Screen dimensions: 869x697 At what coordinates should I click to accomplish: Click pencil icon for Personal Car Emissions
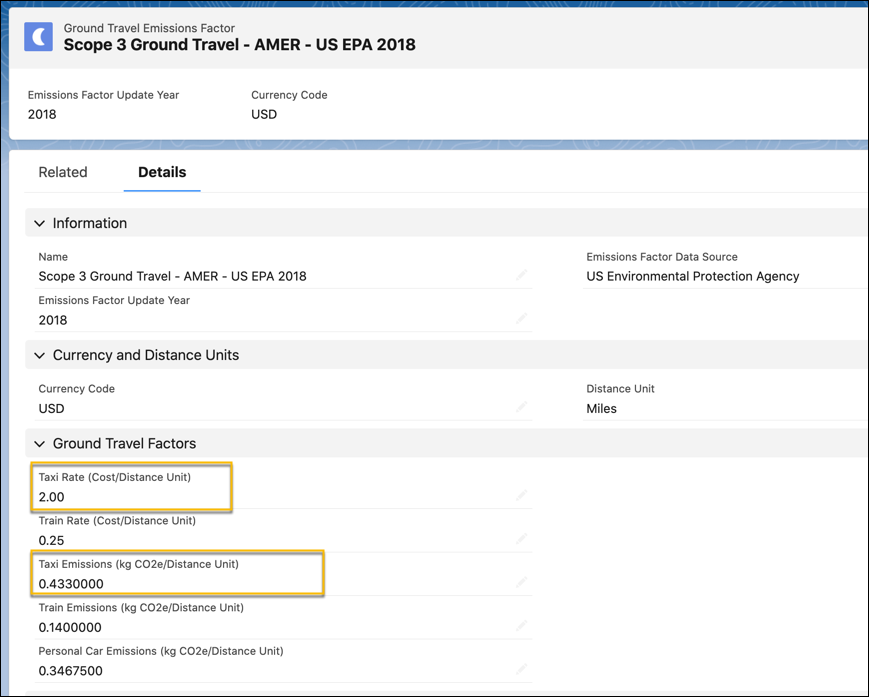(522, 669)
